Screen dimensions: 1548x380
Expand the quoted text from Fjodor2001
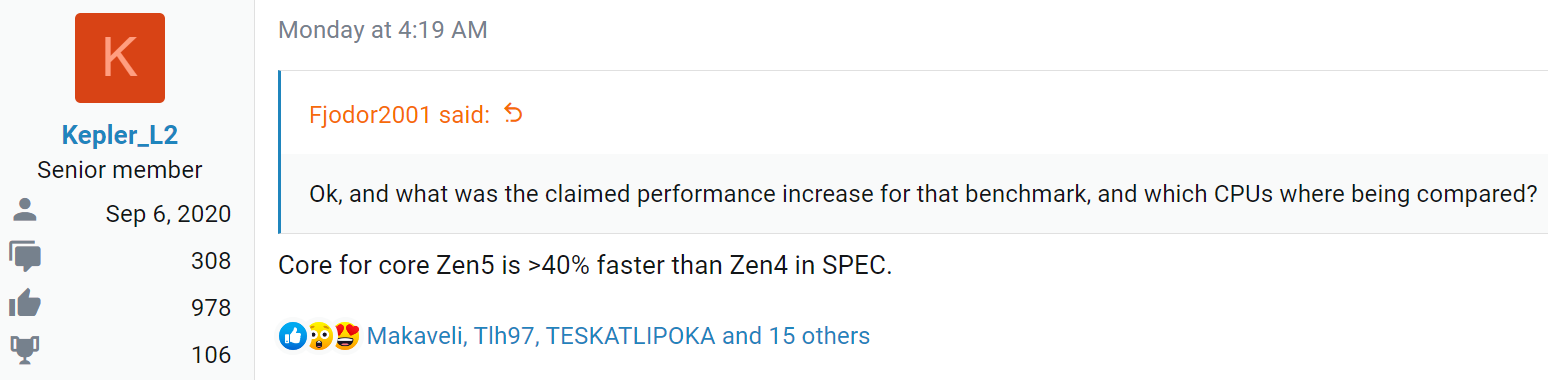[923, 193]
